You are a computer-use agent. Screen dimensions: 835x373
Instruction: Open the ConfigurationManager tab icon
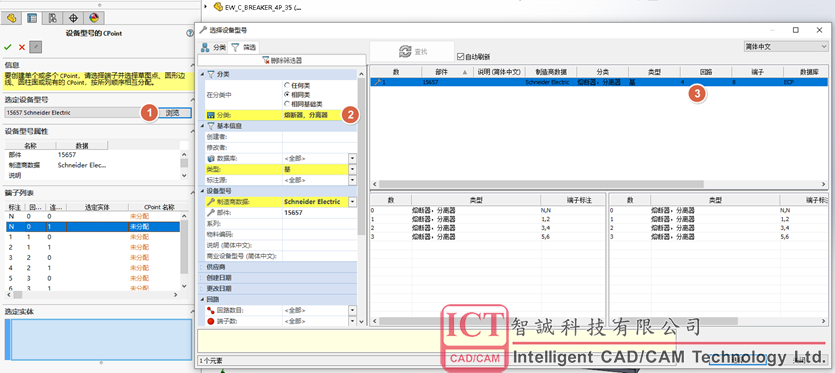pyautogui.click(x=53, y=18)
